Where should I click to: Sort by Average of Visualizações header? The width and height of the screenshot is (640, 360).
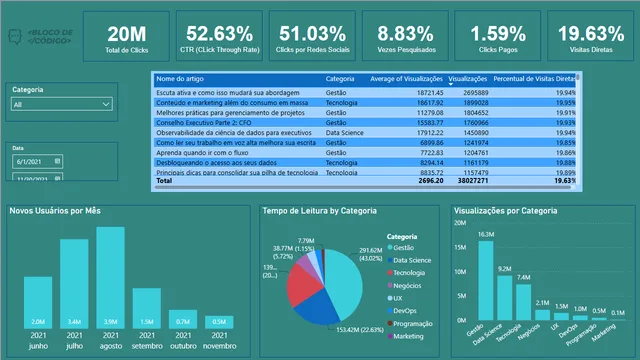click(407, 79)
